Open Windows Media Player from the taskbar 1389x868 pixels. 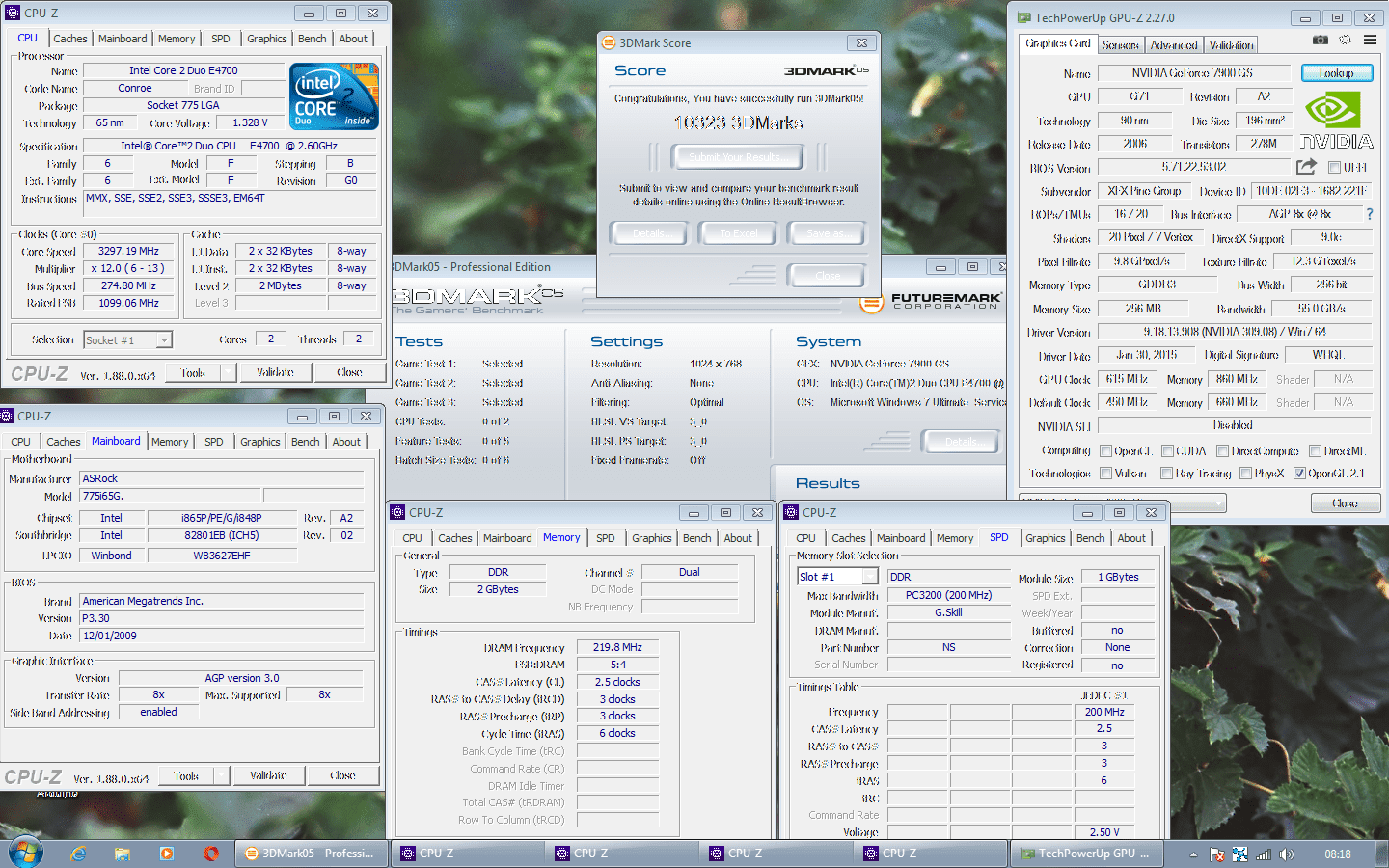[x=167, y=854]
